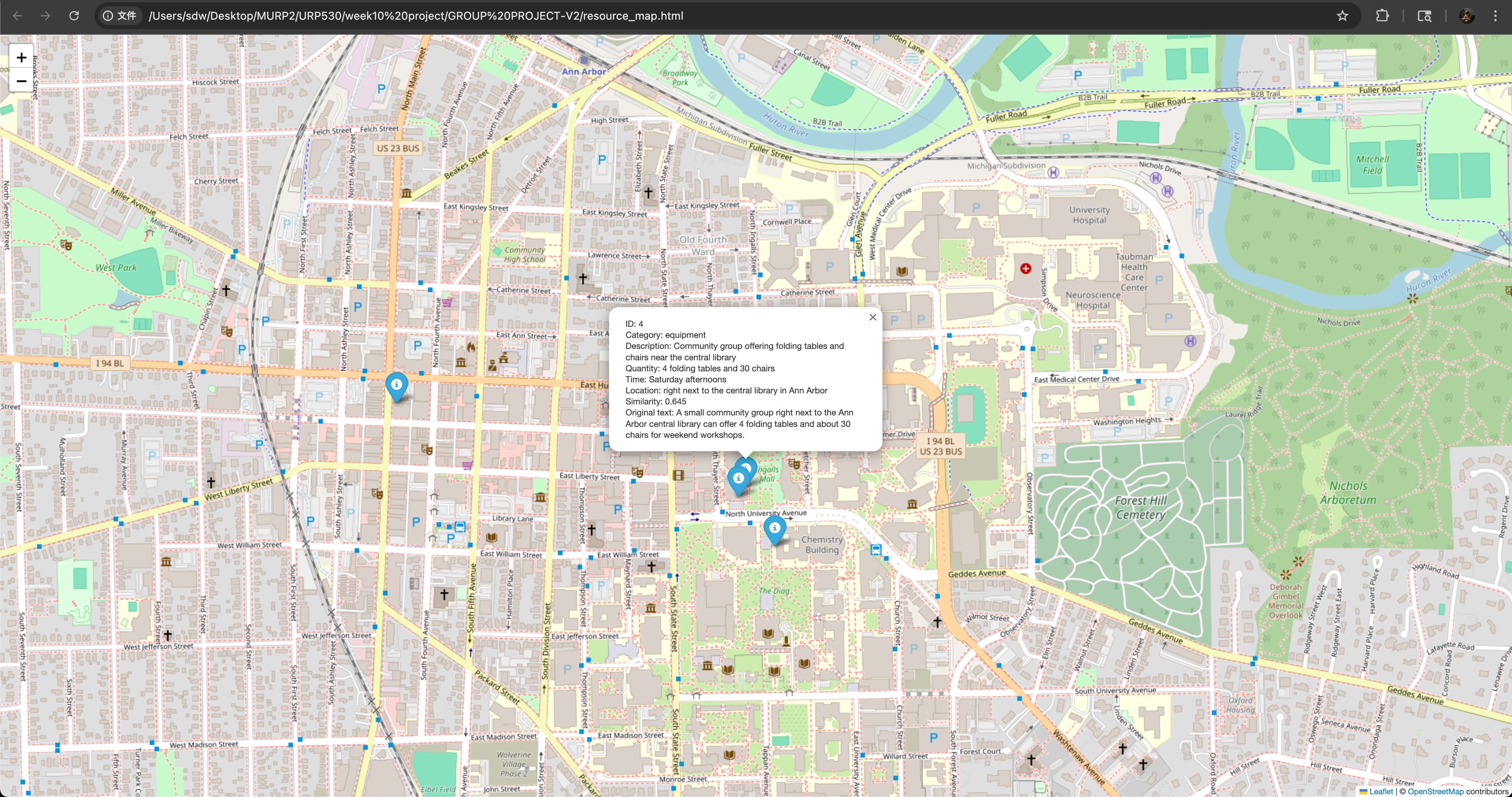Click the Nichols Arboretum label

point(1348,493)
